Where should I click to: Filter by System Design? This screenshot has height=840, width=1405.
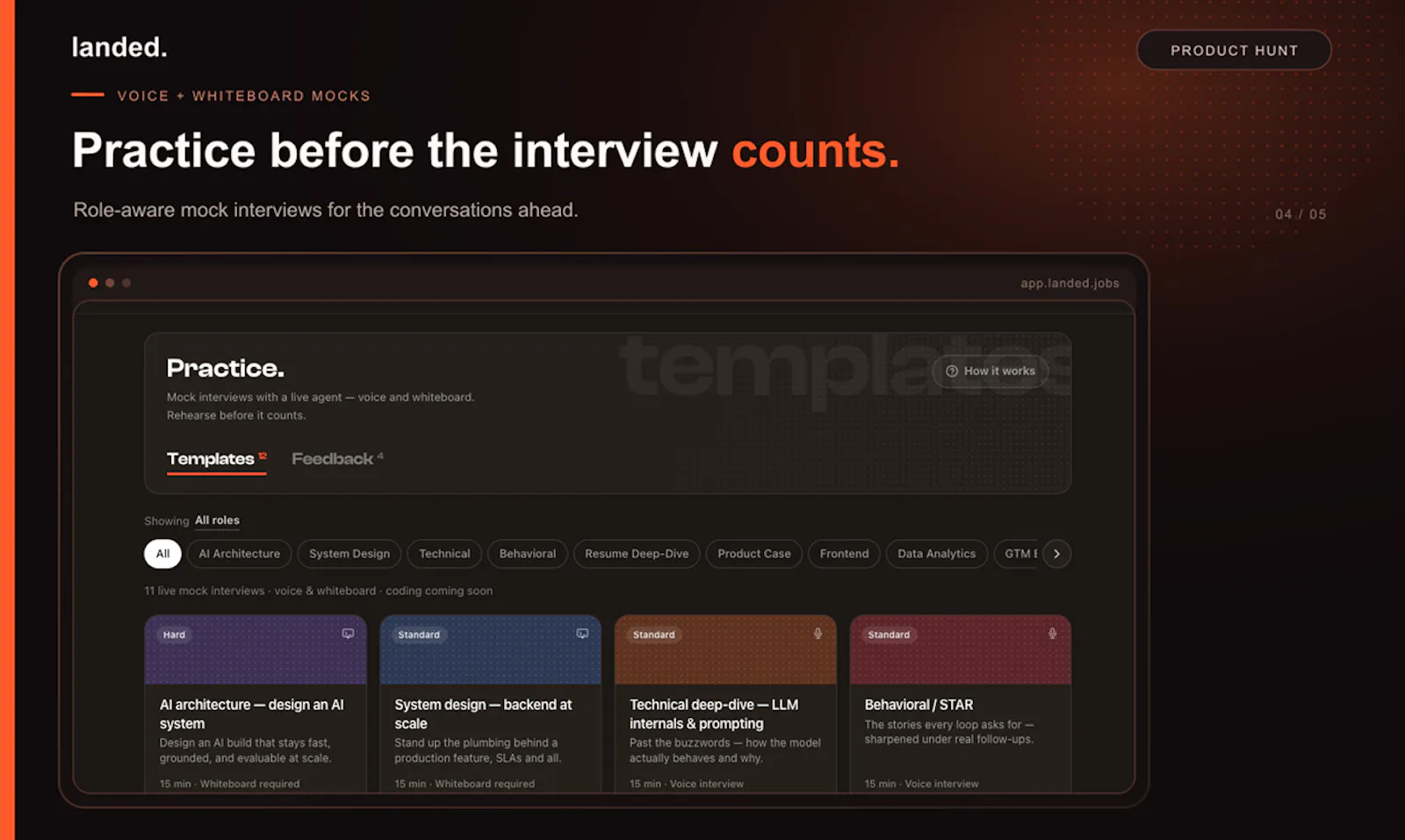349,554
